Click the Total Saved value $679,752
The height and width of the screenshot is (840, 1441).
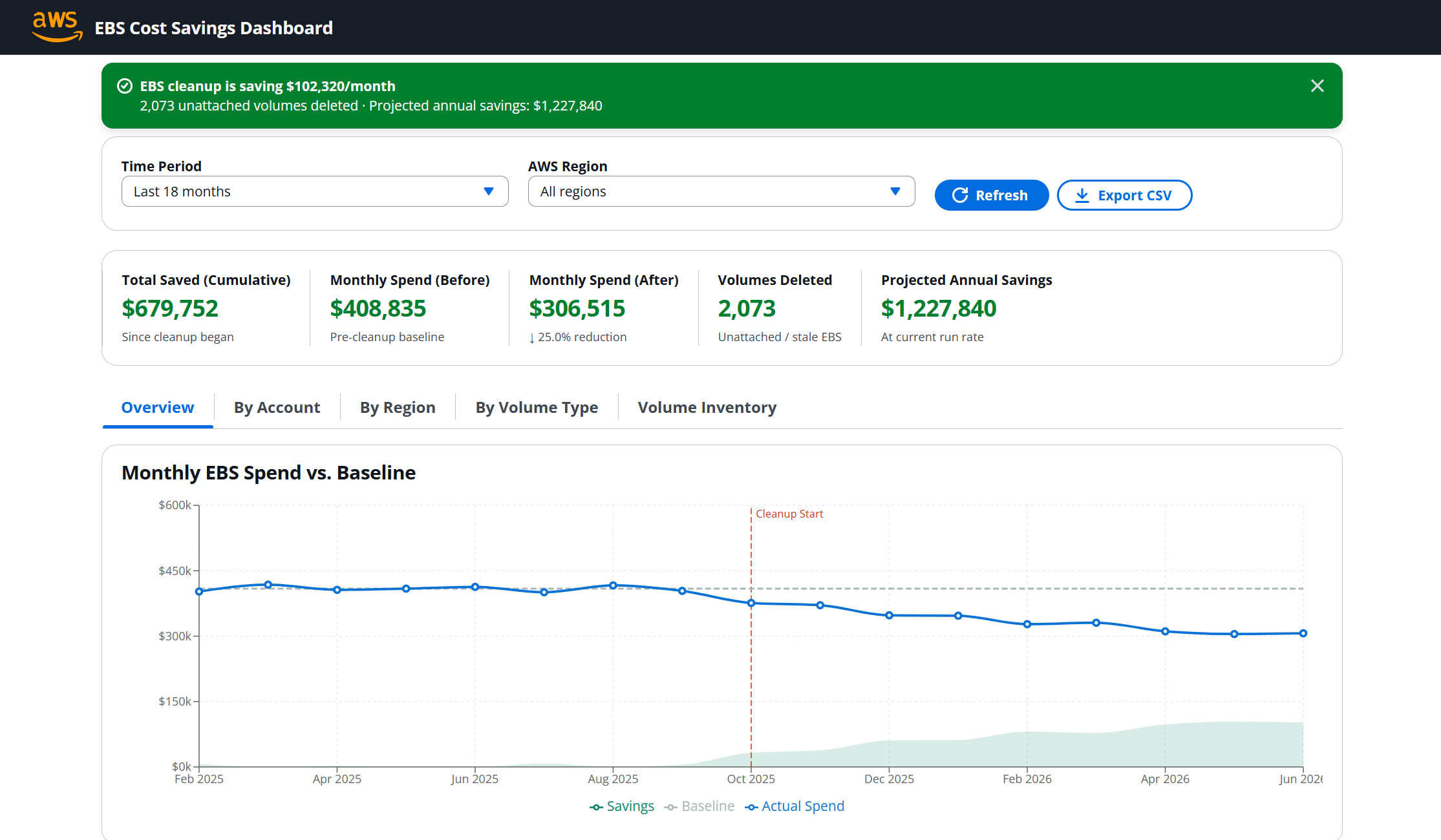170,309
